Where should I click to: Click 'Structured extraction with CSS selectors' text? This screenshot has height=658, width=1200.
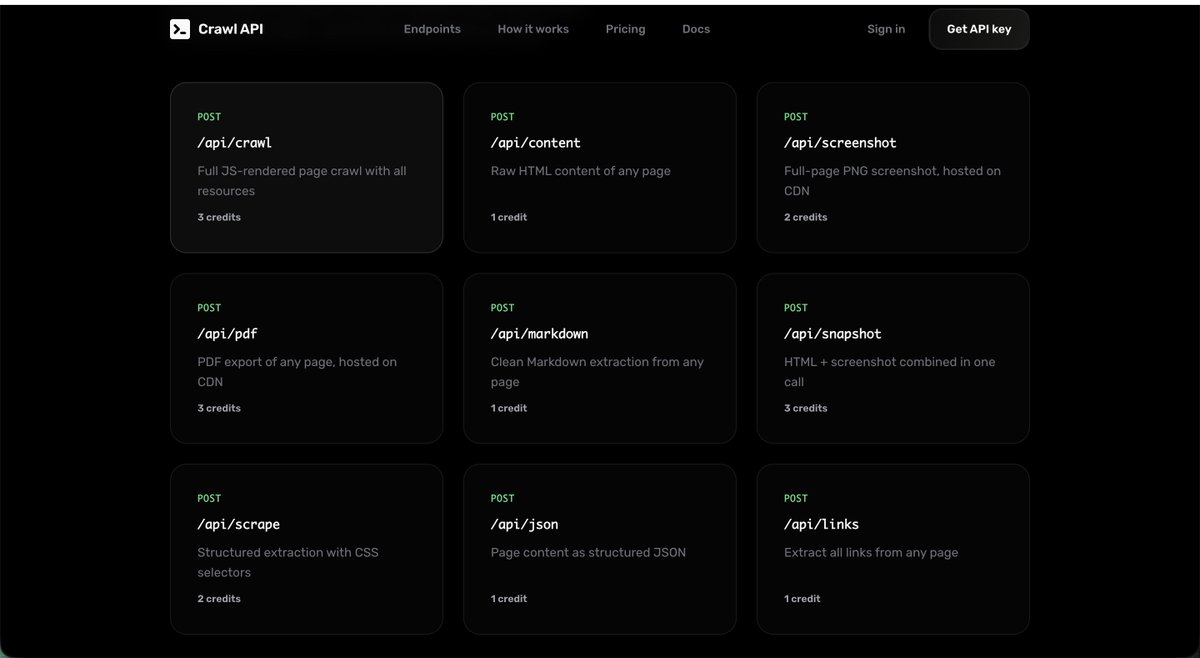288,562
